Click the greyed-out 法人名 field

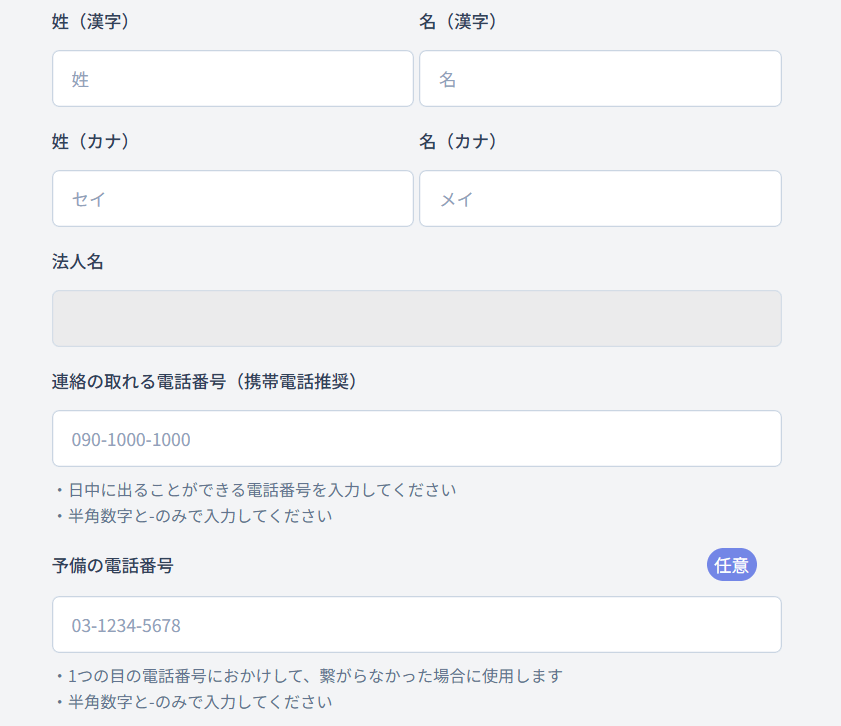pos(416,319)
